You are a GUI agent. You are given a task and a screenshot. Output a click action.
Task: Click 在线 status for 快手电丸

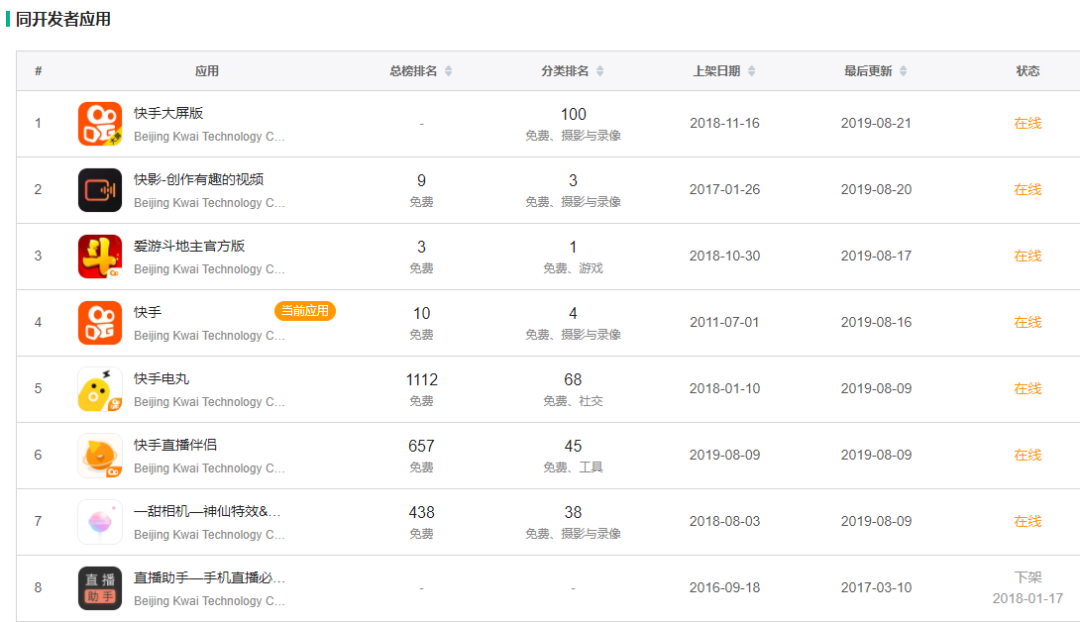coord(1028,388)
